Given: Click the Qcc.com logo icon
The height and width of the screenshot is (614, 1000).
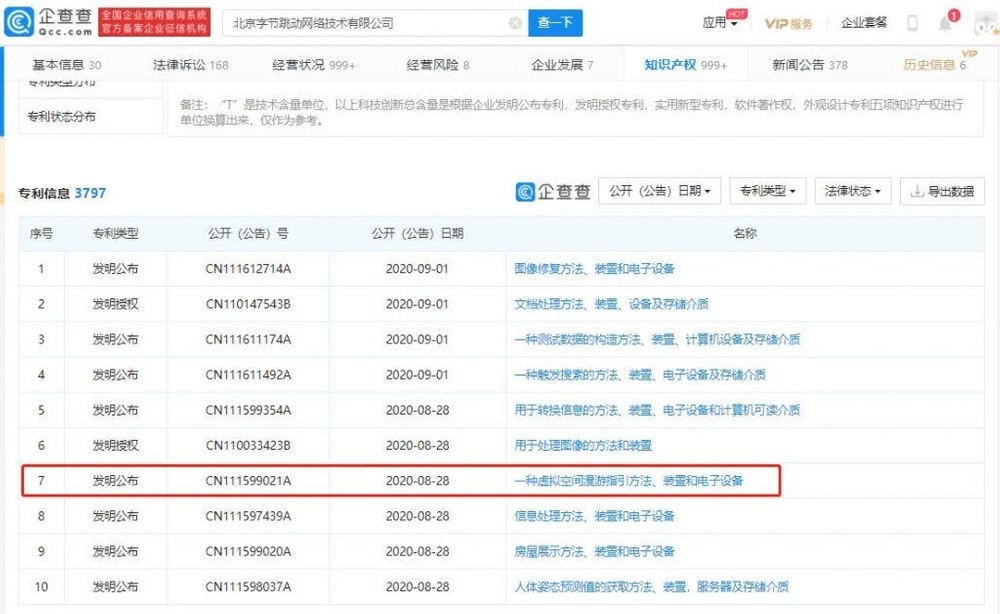Looking at the screenshot, I should tap(19, 22).
